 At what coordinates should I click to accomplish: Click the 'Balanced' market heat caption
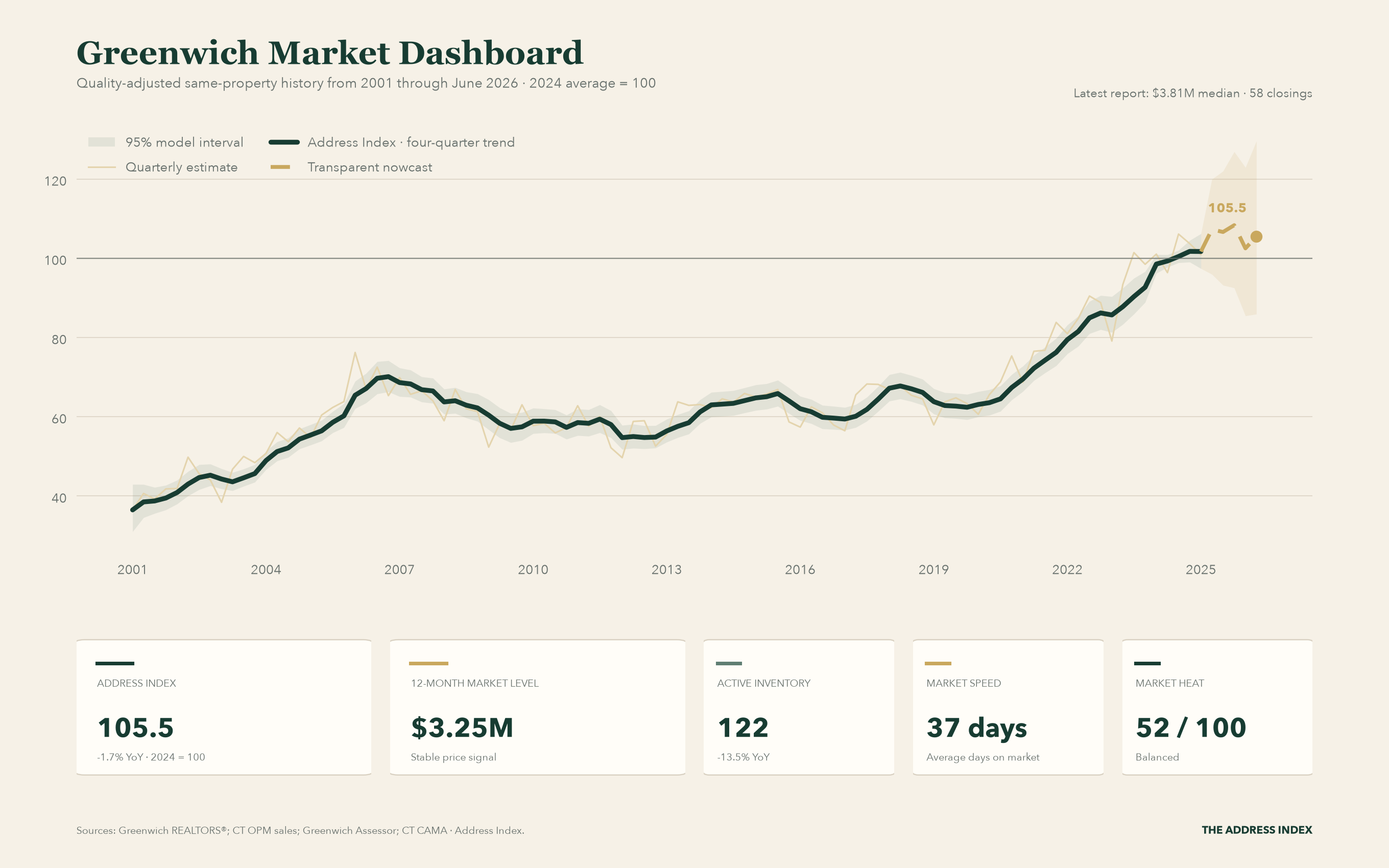[1157, 757]
